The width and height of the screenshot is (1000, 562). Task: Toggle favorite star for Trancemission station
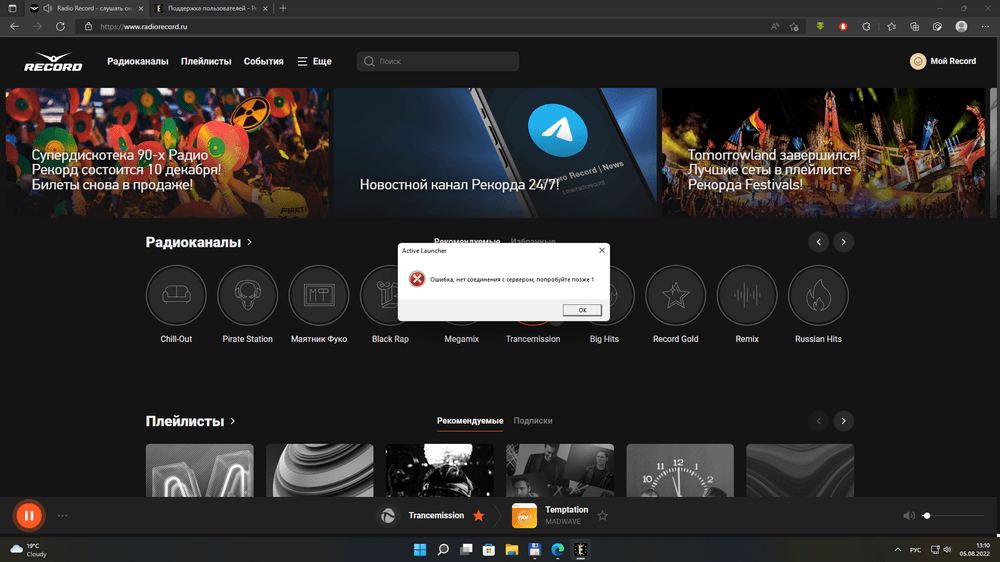pyautogui.click(x=479, y=516)
